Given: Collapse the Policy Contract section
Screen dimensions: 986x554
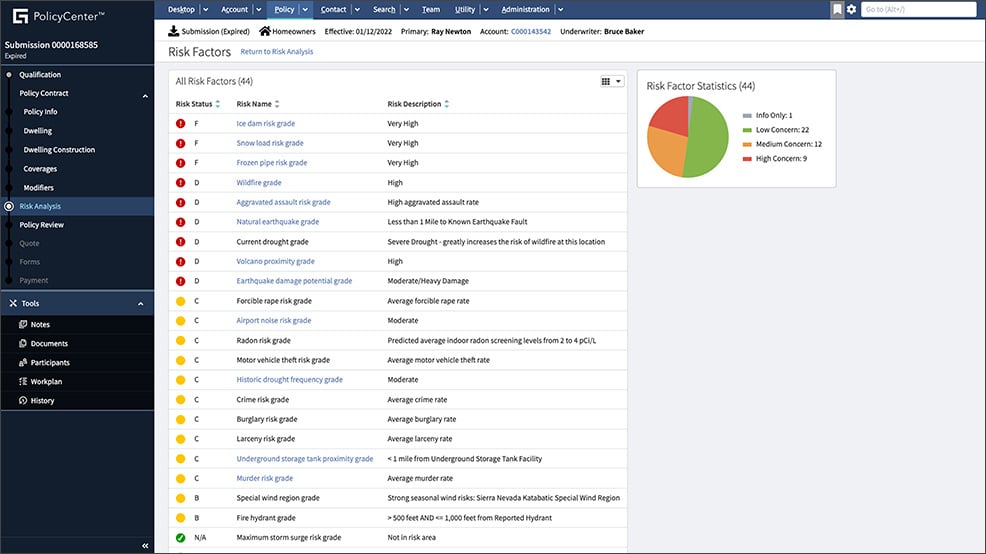Looking at the screenshot, I should [x=145, y=94].
